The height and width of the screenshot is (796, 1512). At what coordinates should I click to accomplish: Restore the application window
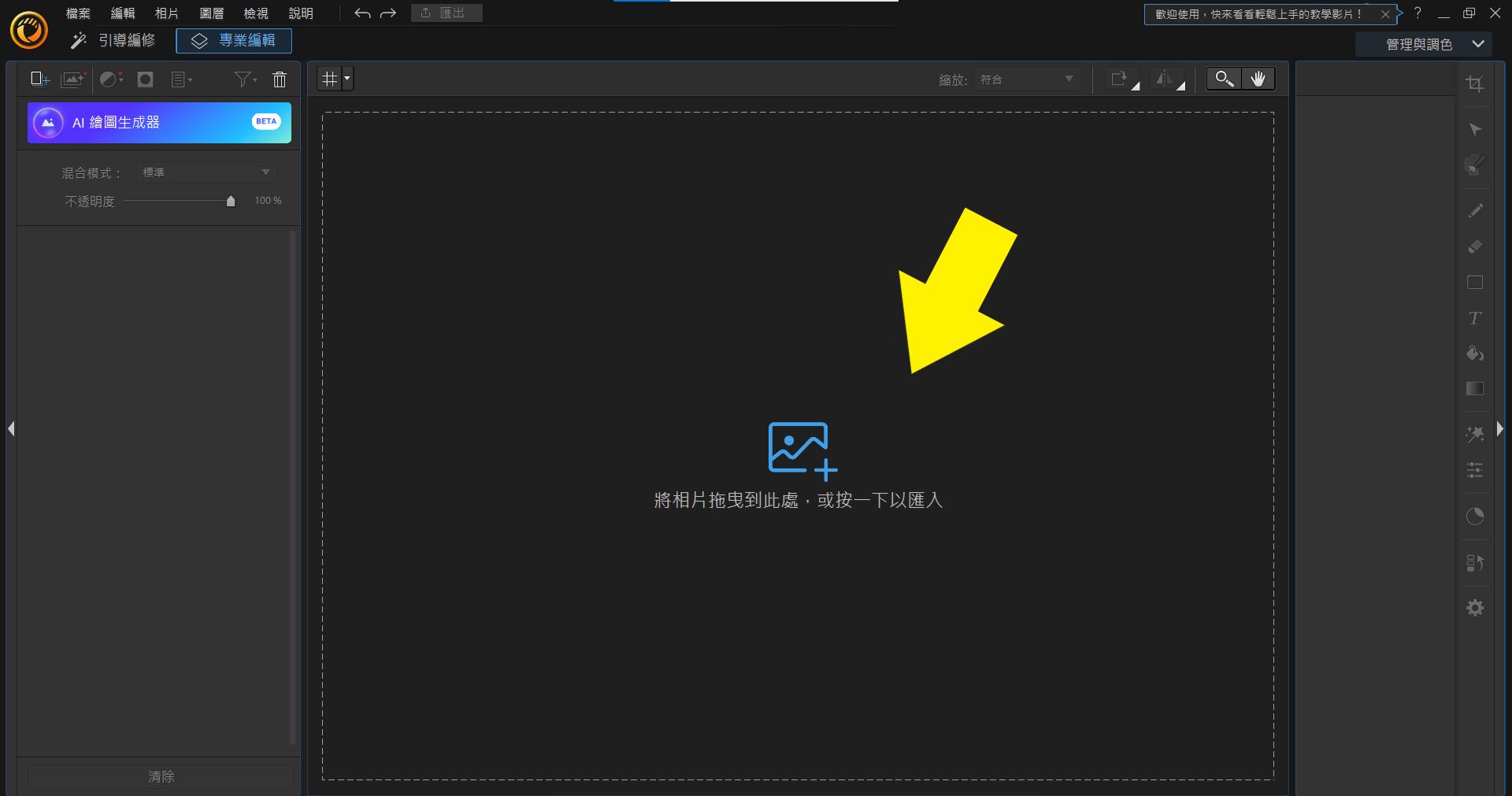point(1469,13)
